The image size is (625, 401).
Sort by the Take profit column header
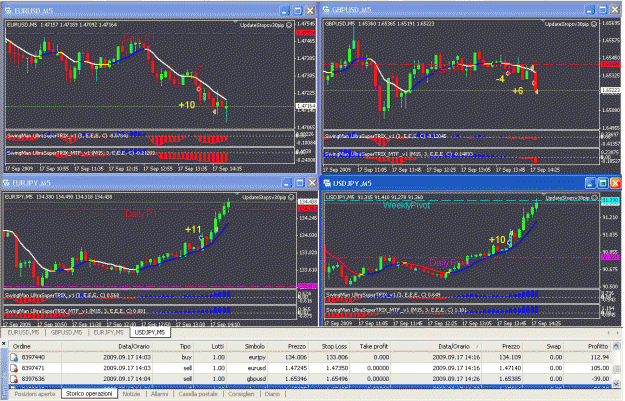(x=374, y=347)
